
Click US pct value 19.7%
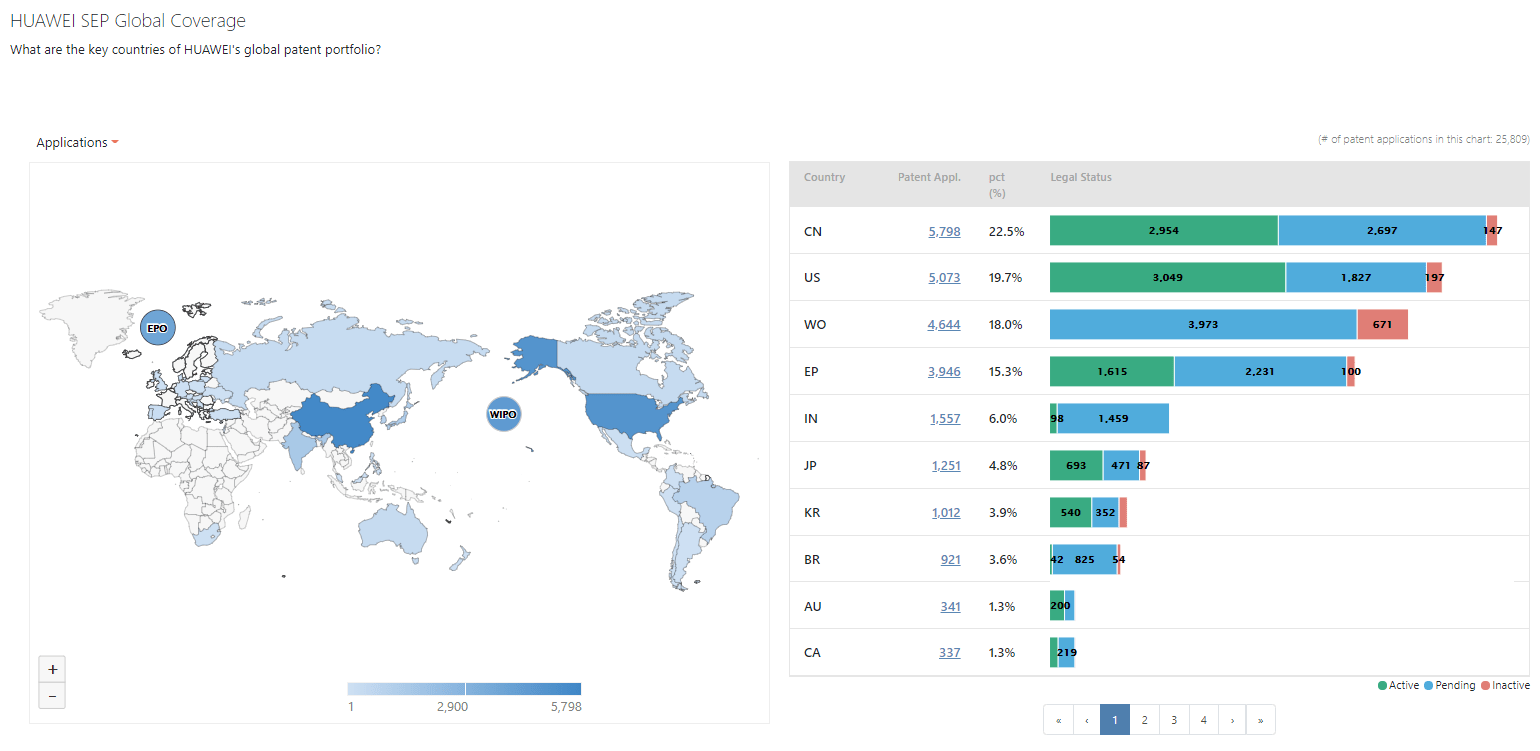click(x=1006, y=278)
